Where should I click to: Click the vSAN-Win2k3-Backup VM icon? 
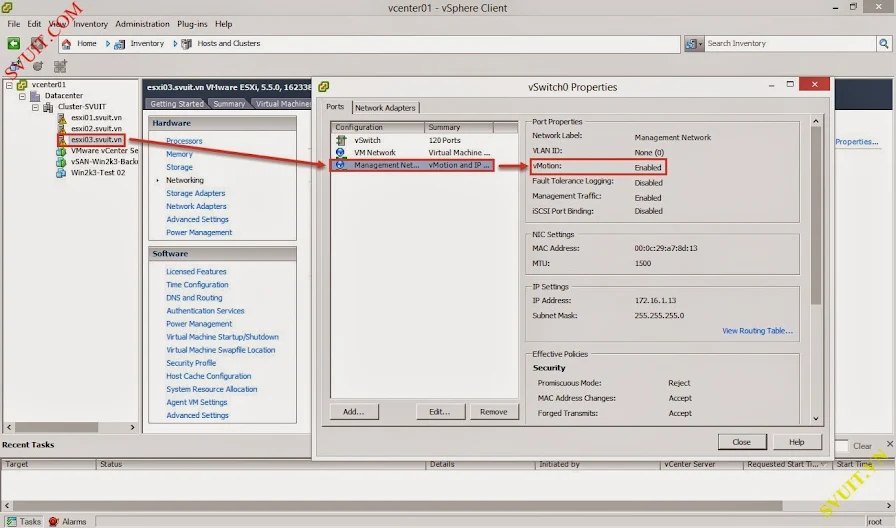point(61,162)
